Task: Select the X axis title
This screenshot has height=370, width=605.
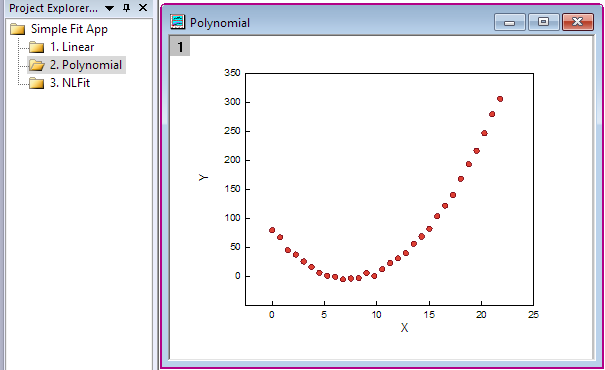Action: click(404, 328)
